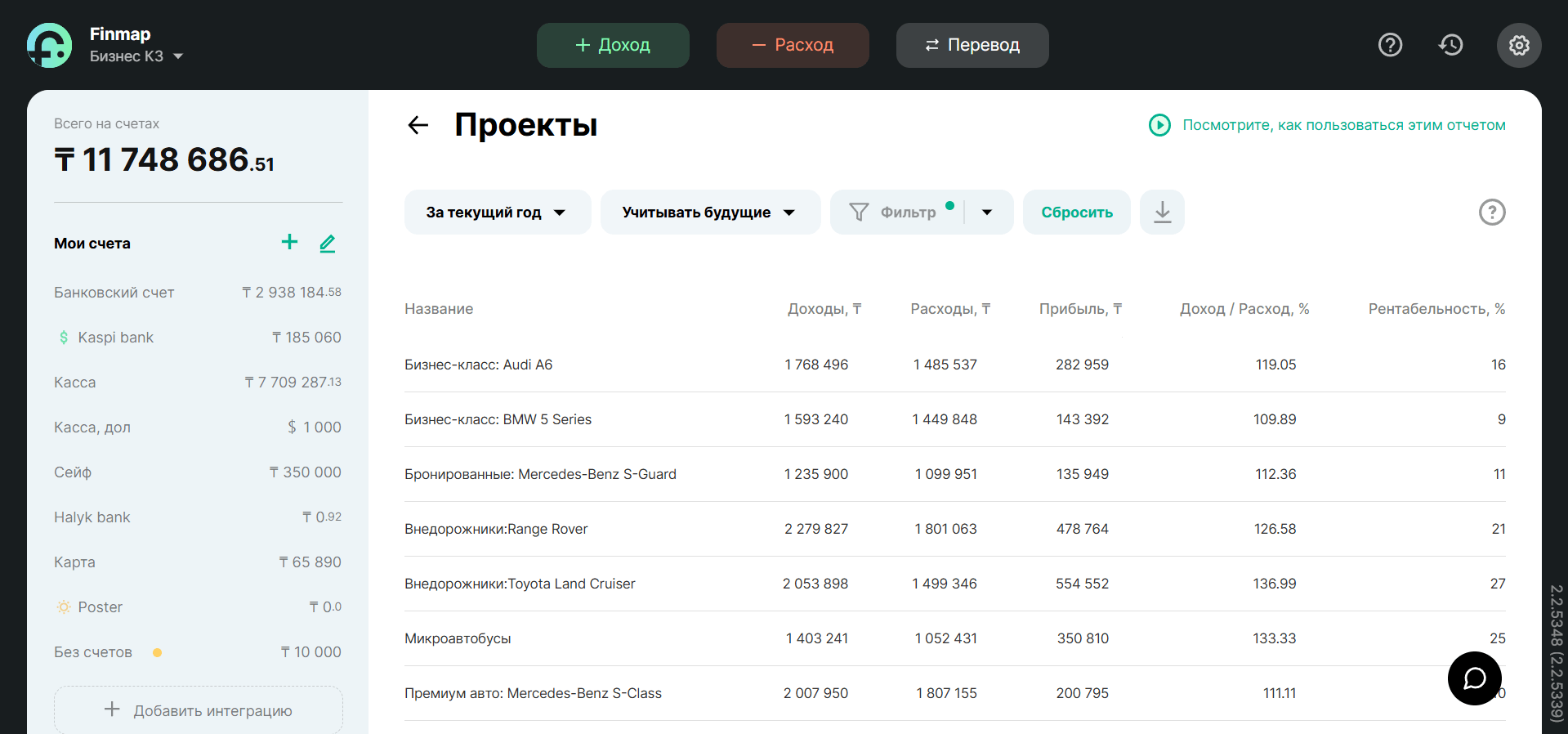Open the report usage tutorial link
The image size is (1568, 734).
(x=1344, y=125)
